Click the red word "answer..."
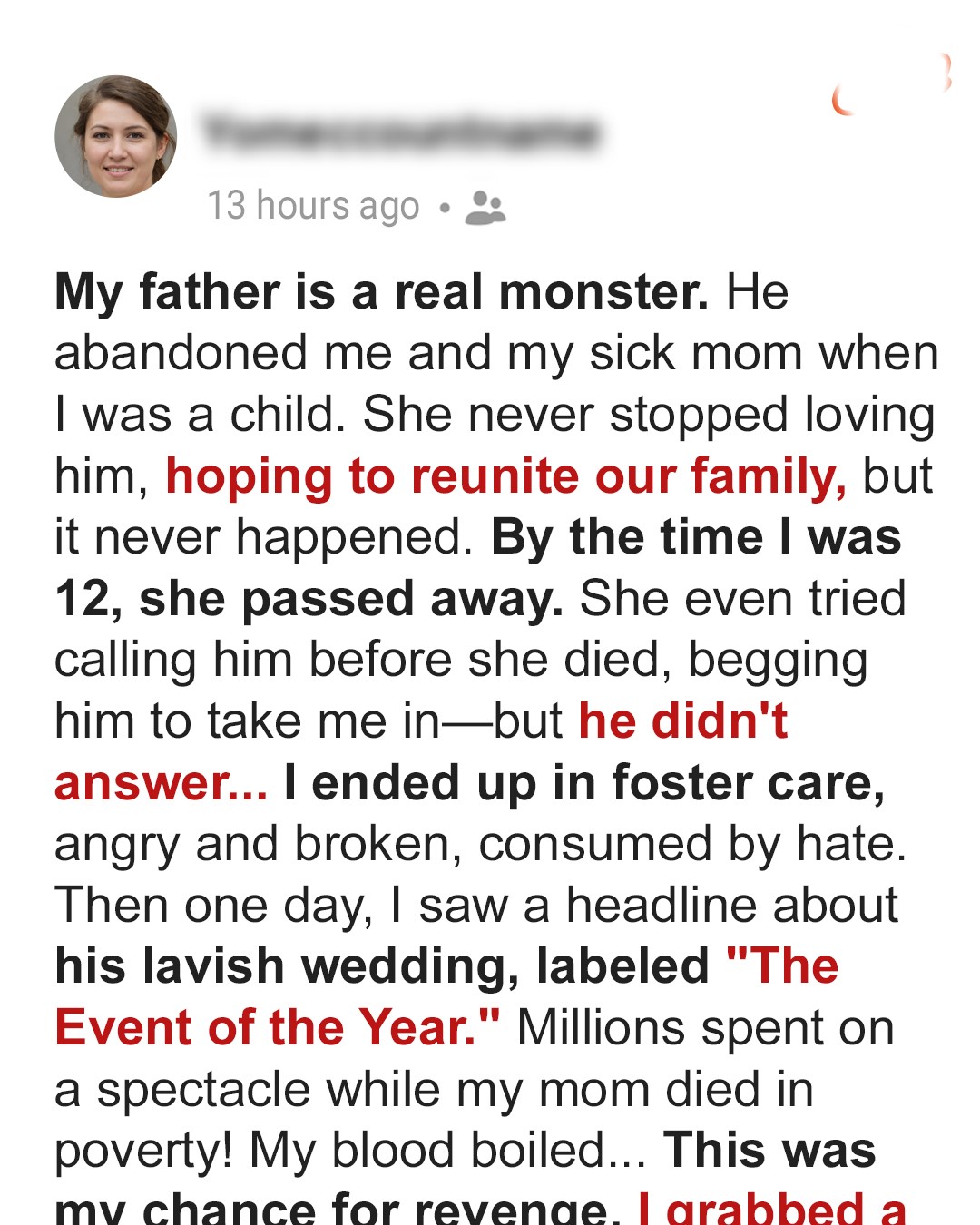The image size is (980, 1225). coord(161,783)
